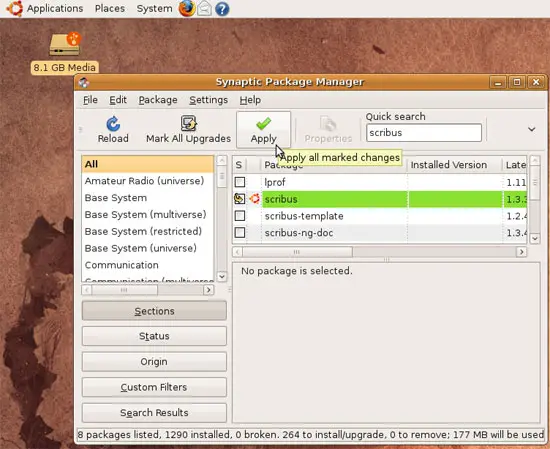Image resolution: width=550 pixels, height=449 pixels.
Task: Open the Package menu
Action: pyautogui.click(x=158, y=100)
